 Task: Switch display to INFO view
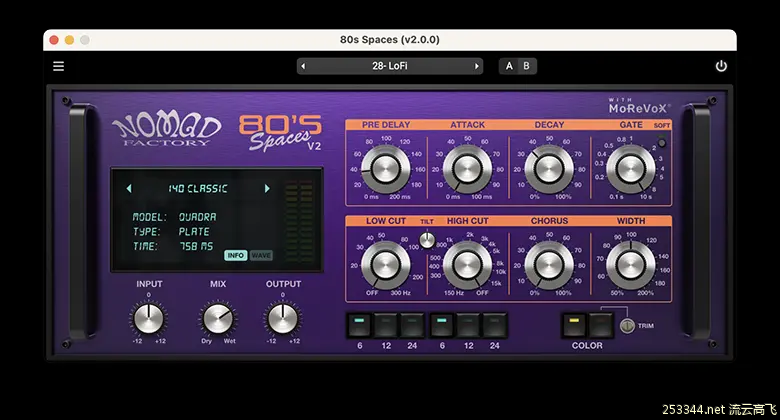pos(235,255)
